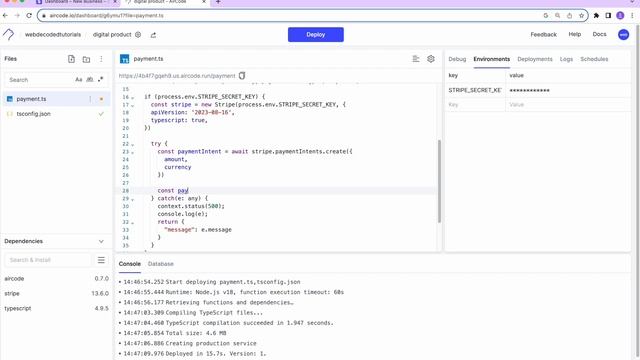
Task: Fold the try block at line 22
Action: click(x=132, y=144)
